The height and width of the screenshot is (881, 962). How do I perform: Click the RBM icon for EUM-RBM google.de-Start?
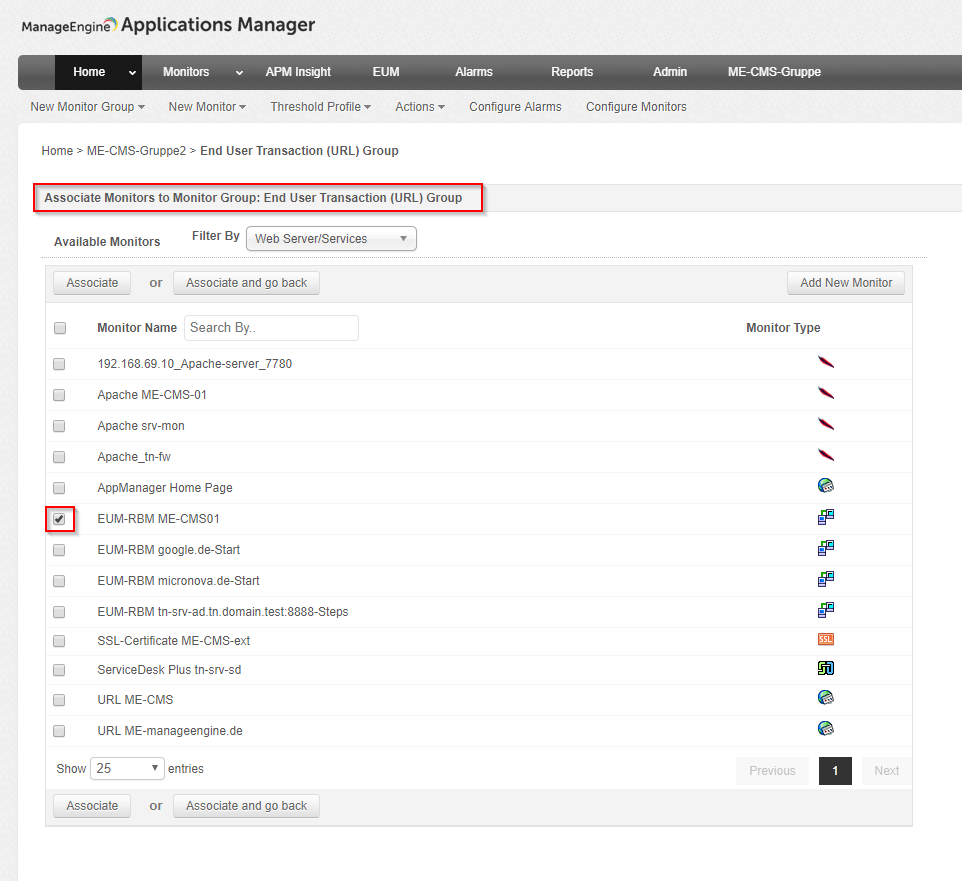coord(826,548)
